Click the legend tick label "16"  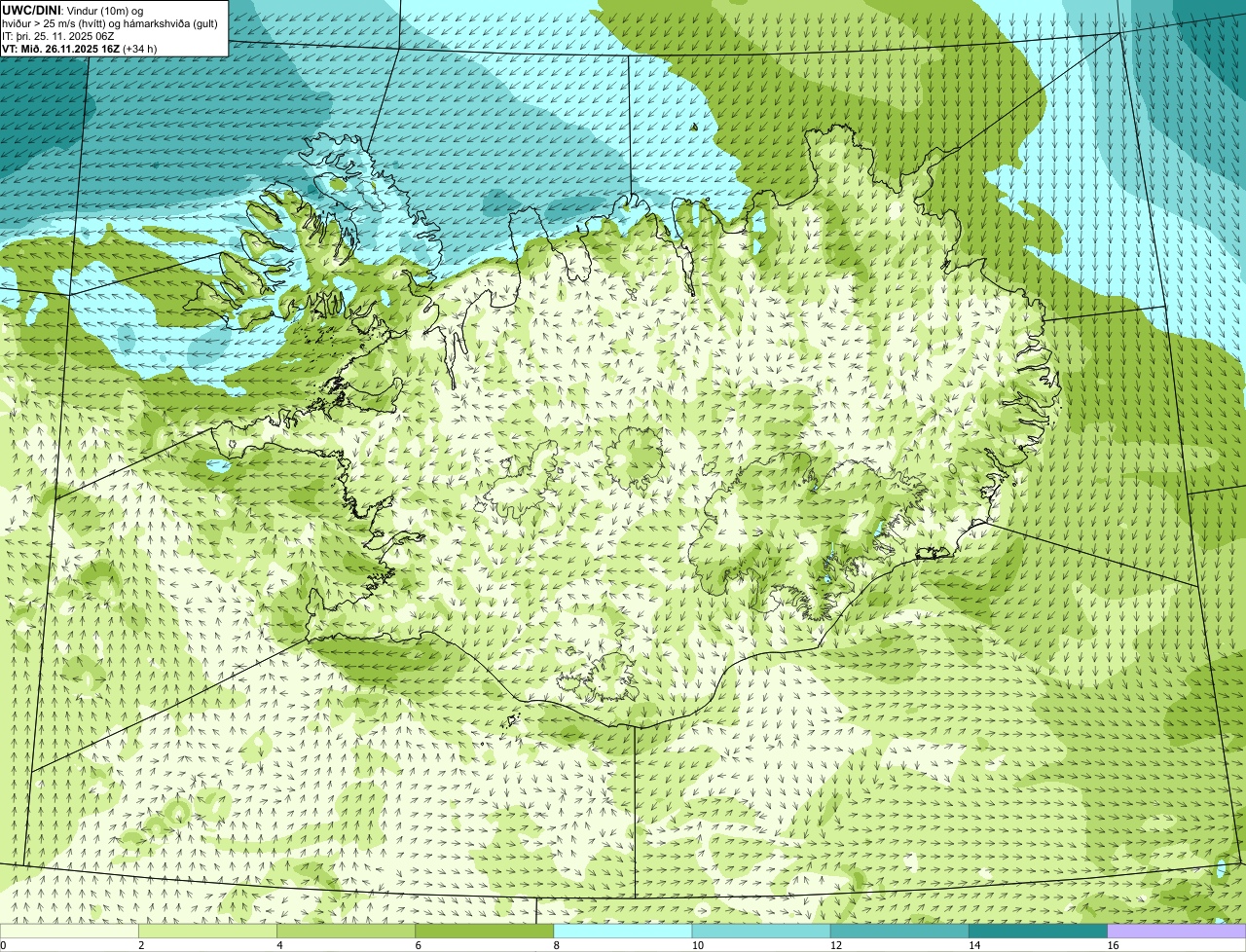[x=1113, y=945]
